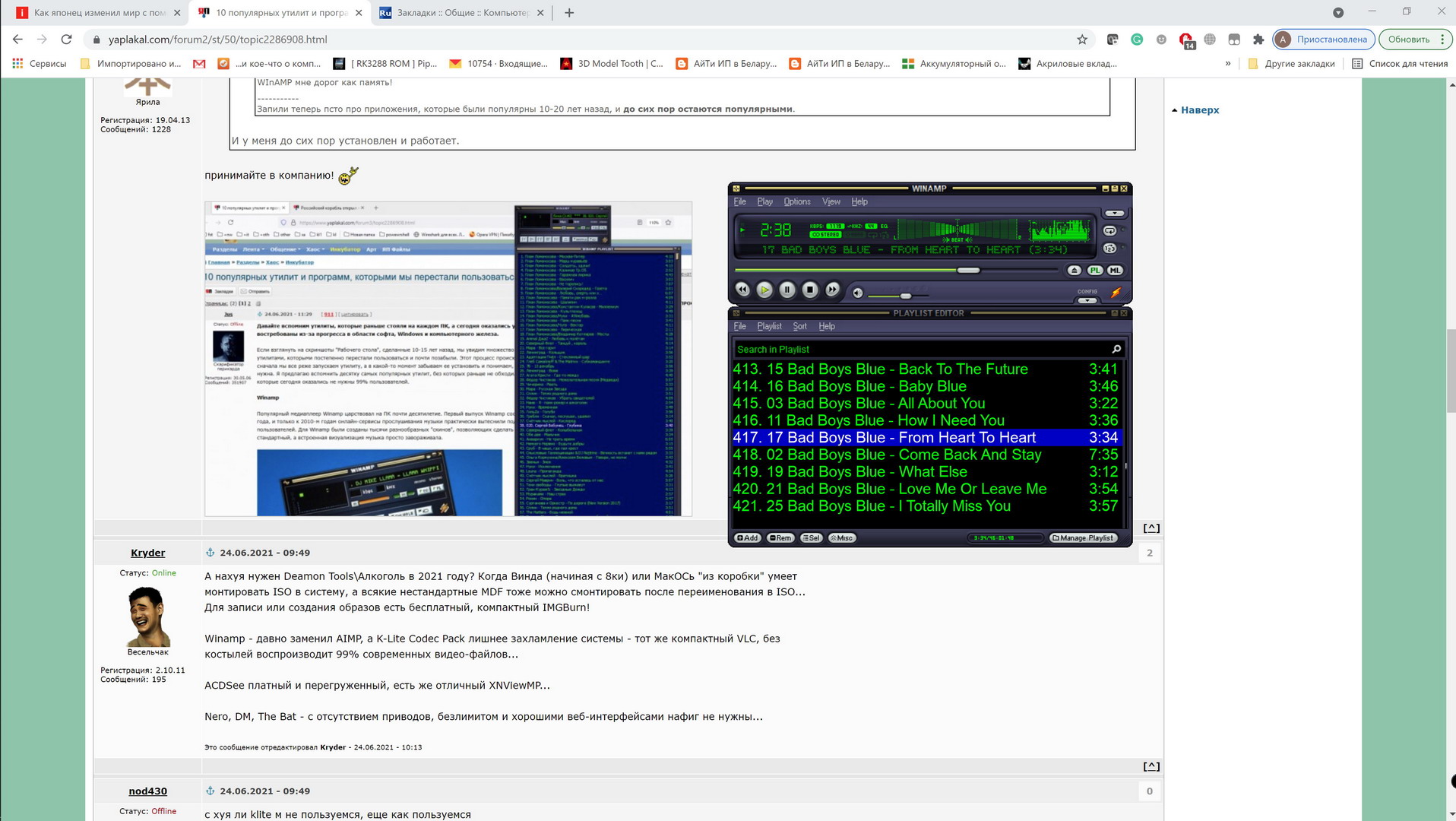Image resolution: width=1456 pixels, height=821 pixels.
Task: Toggle Winamp windowshade mode in title bar
Action: [x=1114, y=189]
